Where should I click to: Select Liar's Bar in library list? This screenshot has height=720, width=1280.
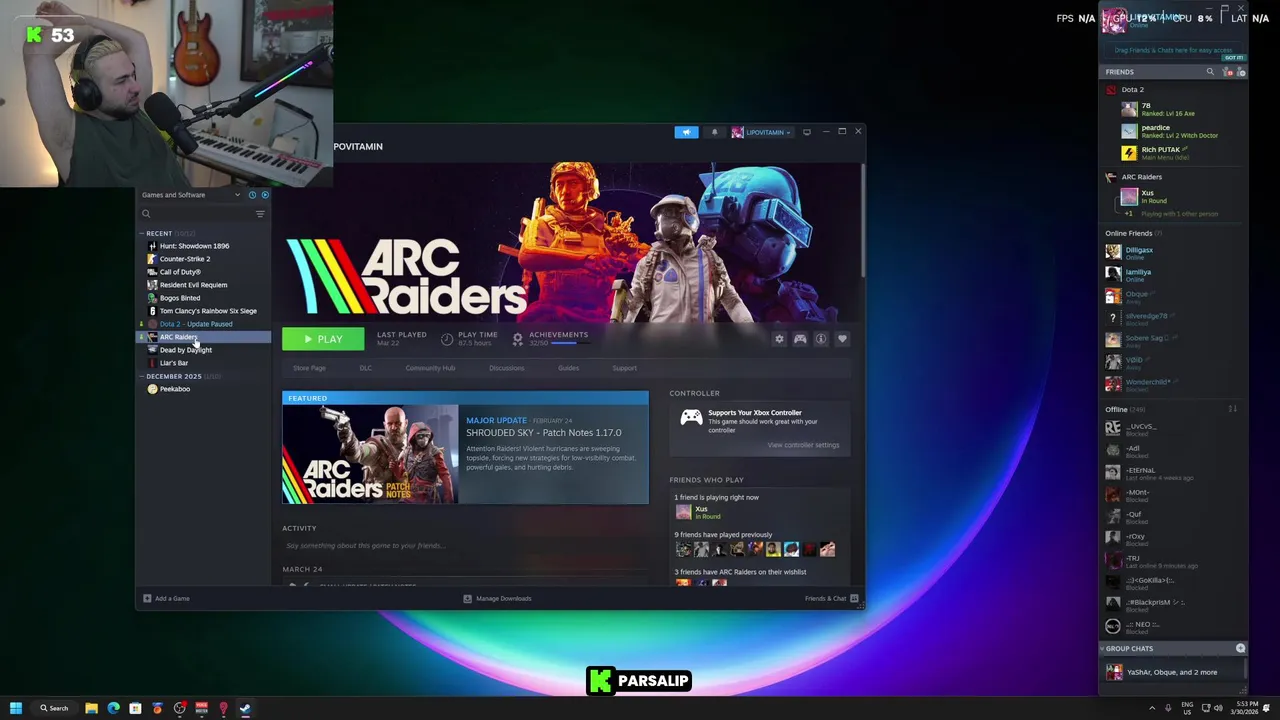[x=174, y=363]
